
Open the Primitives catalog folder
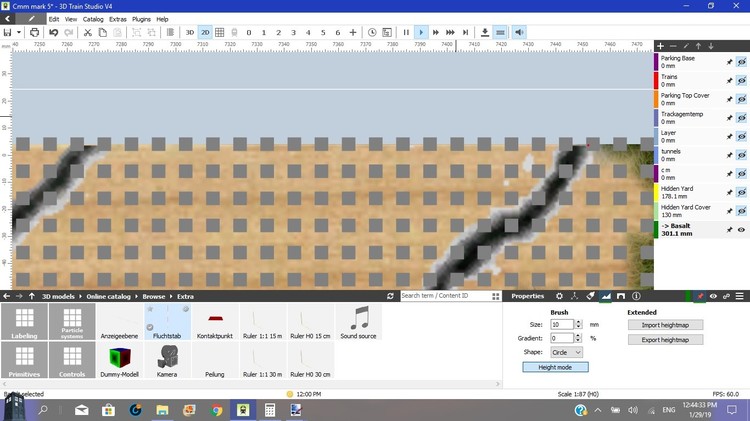point(24,361)
